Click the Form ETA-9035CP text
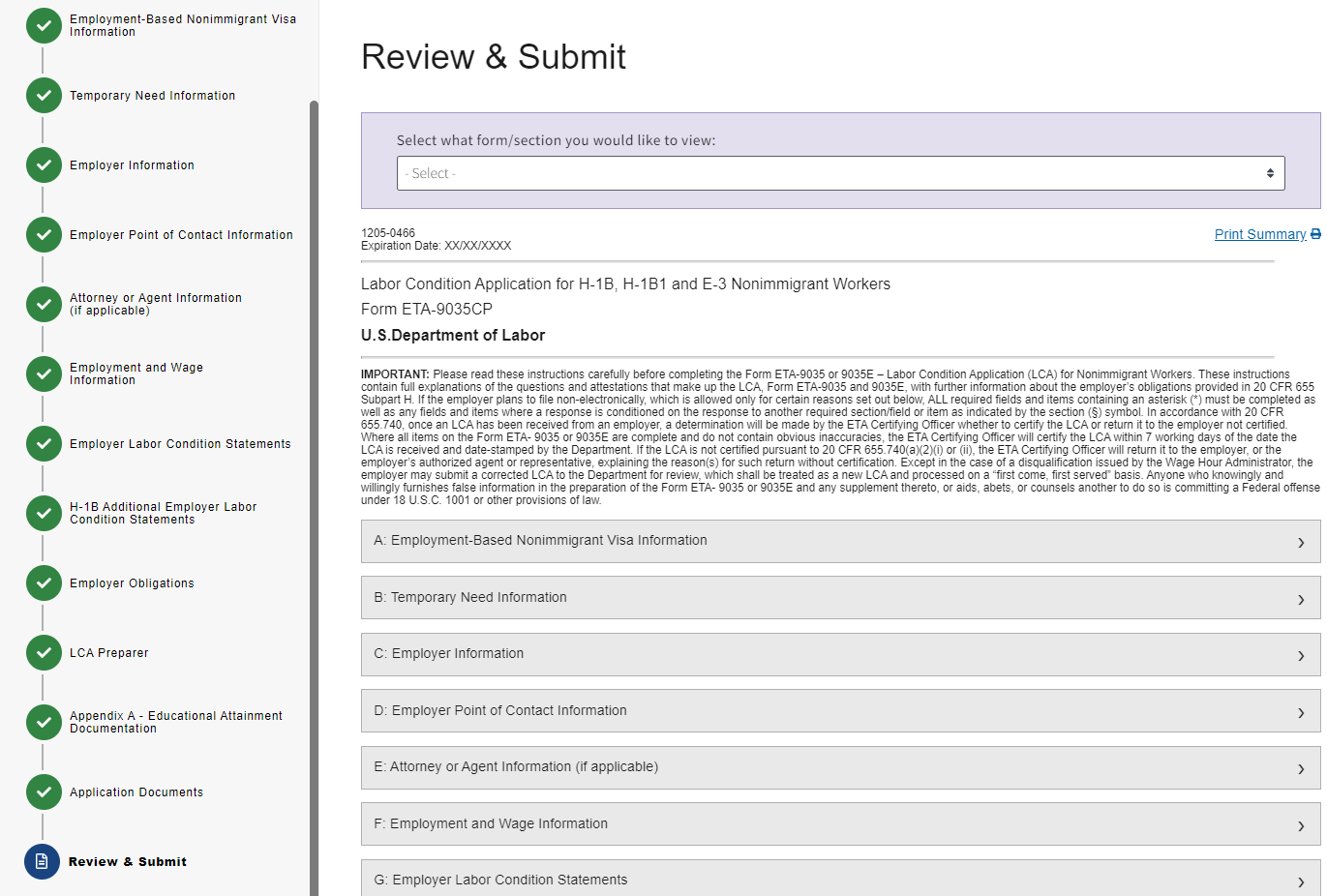This screenshot has width=1327, height=896. click(427, 310)
